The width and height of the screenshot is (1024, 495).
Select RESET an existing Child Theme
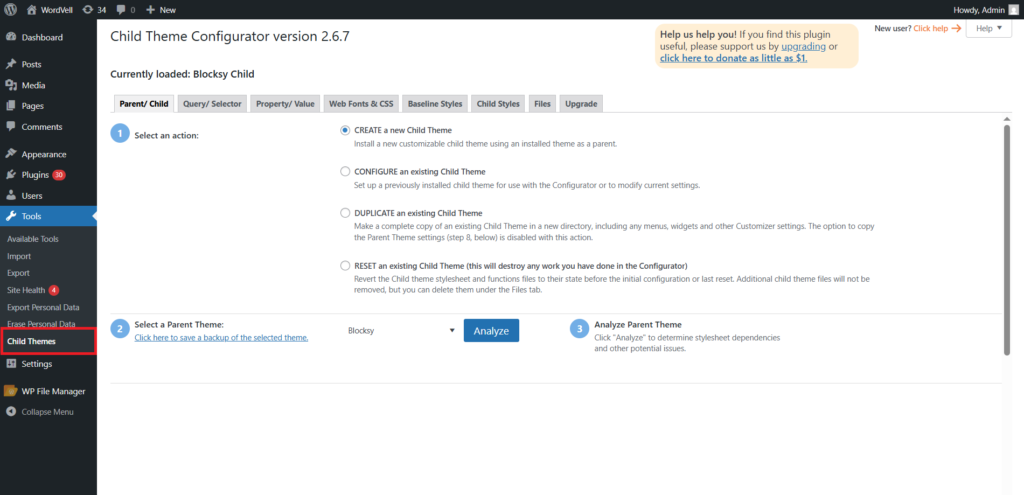tap(345, 266)
